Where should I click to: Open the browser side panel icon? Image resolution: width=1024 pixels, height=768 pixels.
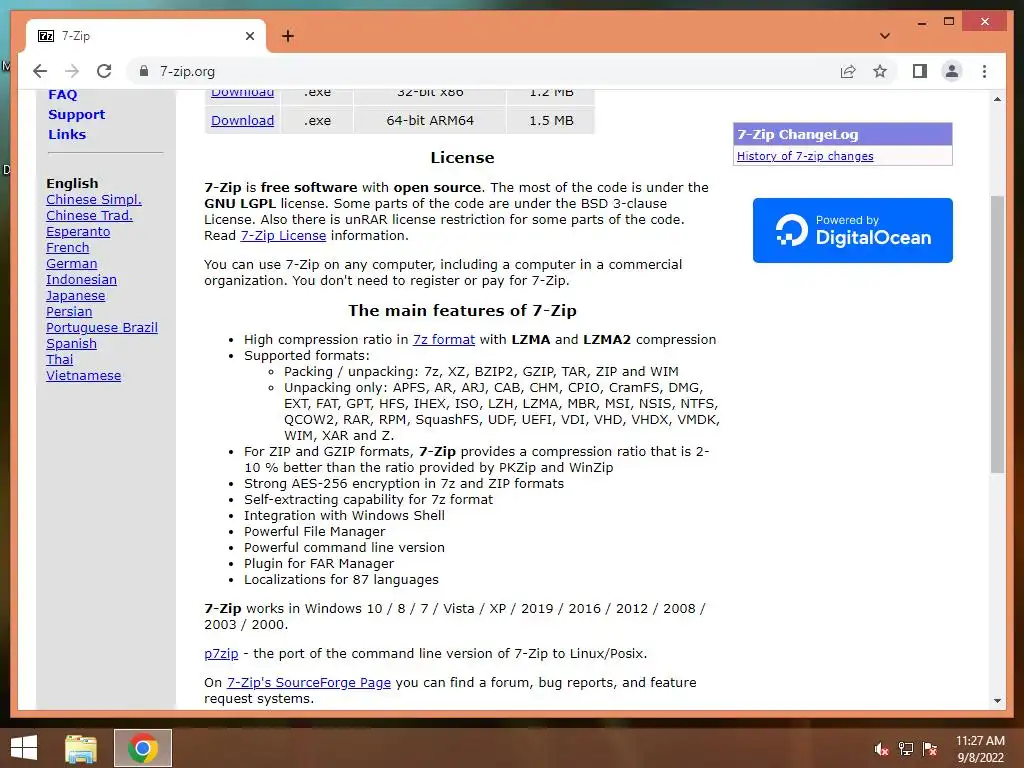point(920,71)
